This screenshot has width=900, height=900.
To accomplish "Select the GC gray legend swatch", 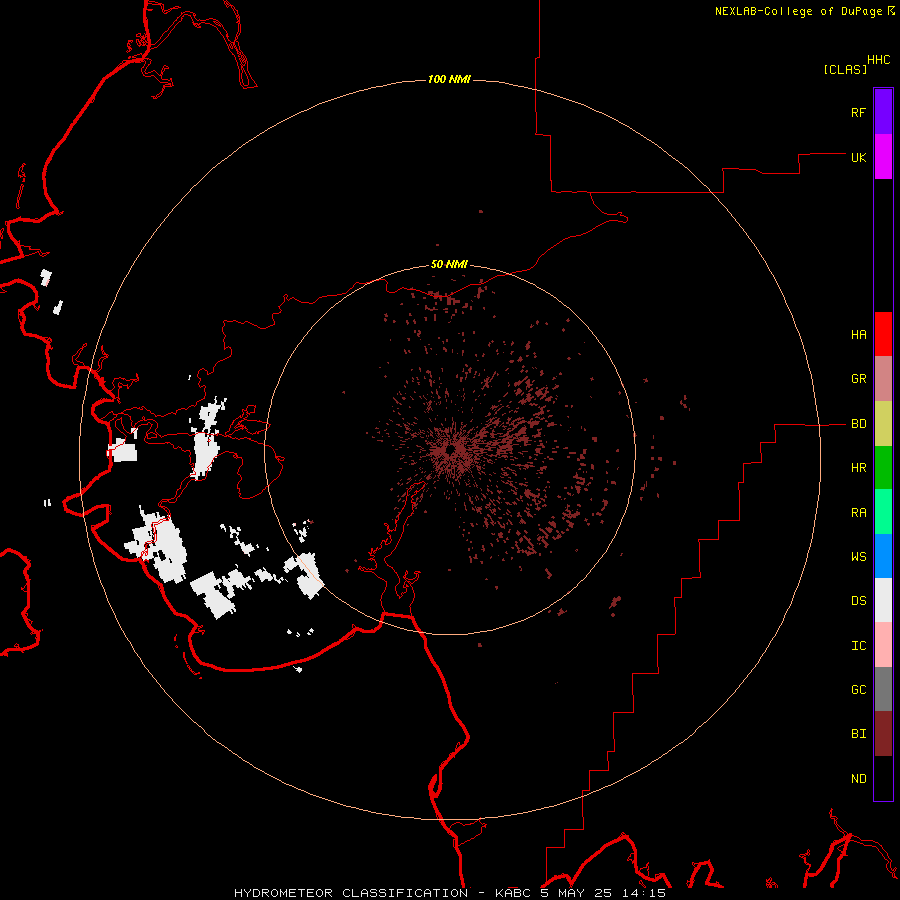I will [883, 689].
